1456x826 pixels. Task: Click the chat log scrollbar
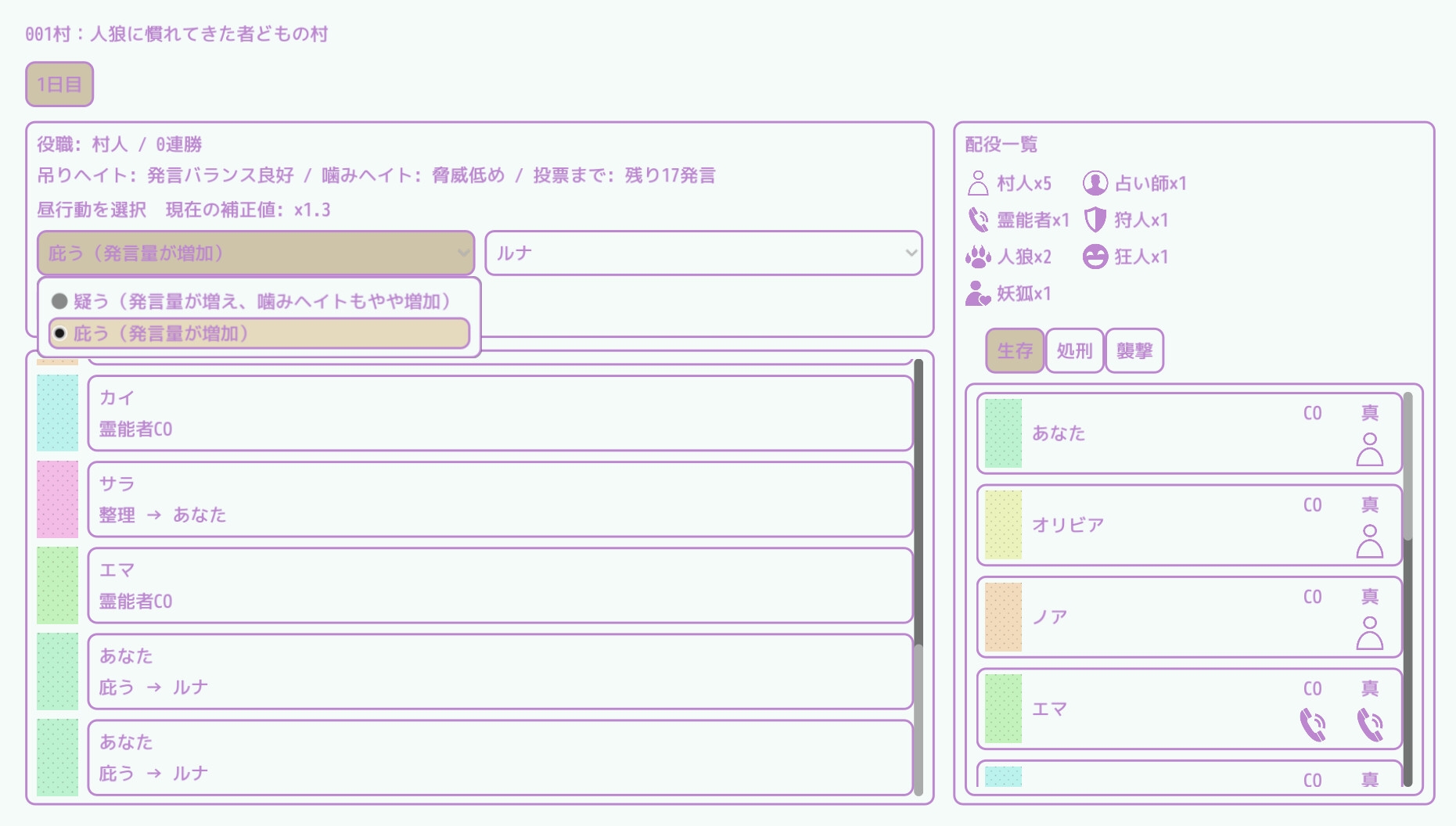919,577
